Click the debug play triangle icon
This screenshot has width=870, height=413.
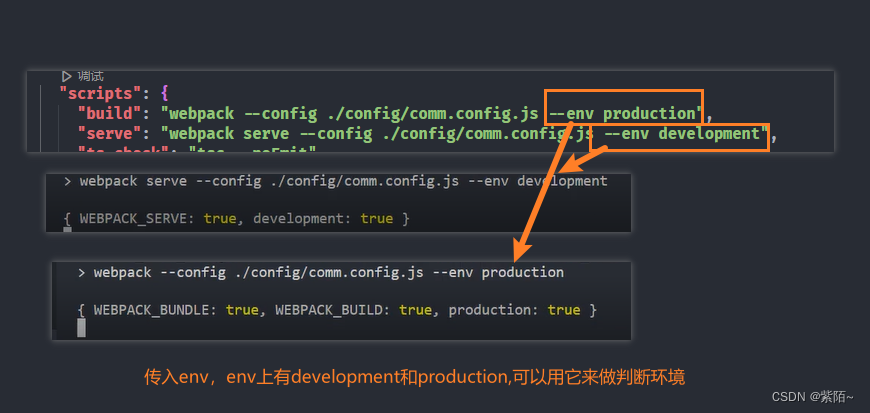pos(67,76)
